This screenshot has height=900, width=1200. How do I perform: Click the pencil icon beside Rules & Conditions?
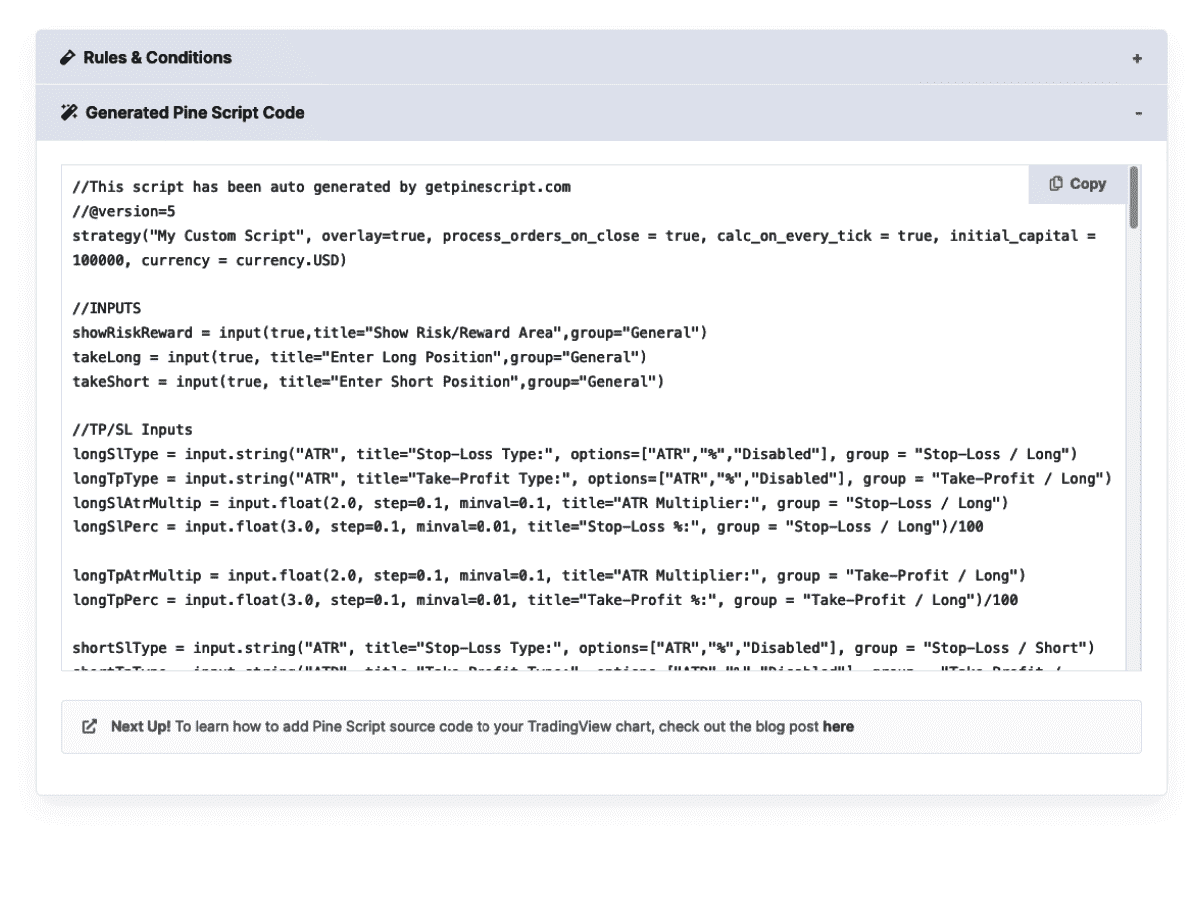[x=68, y=58]
